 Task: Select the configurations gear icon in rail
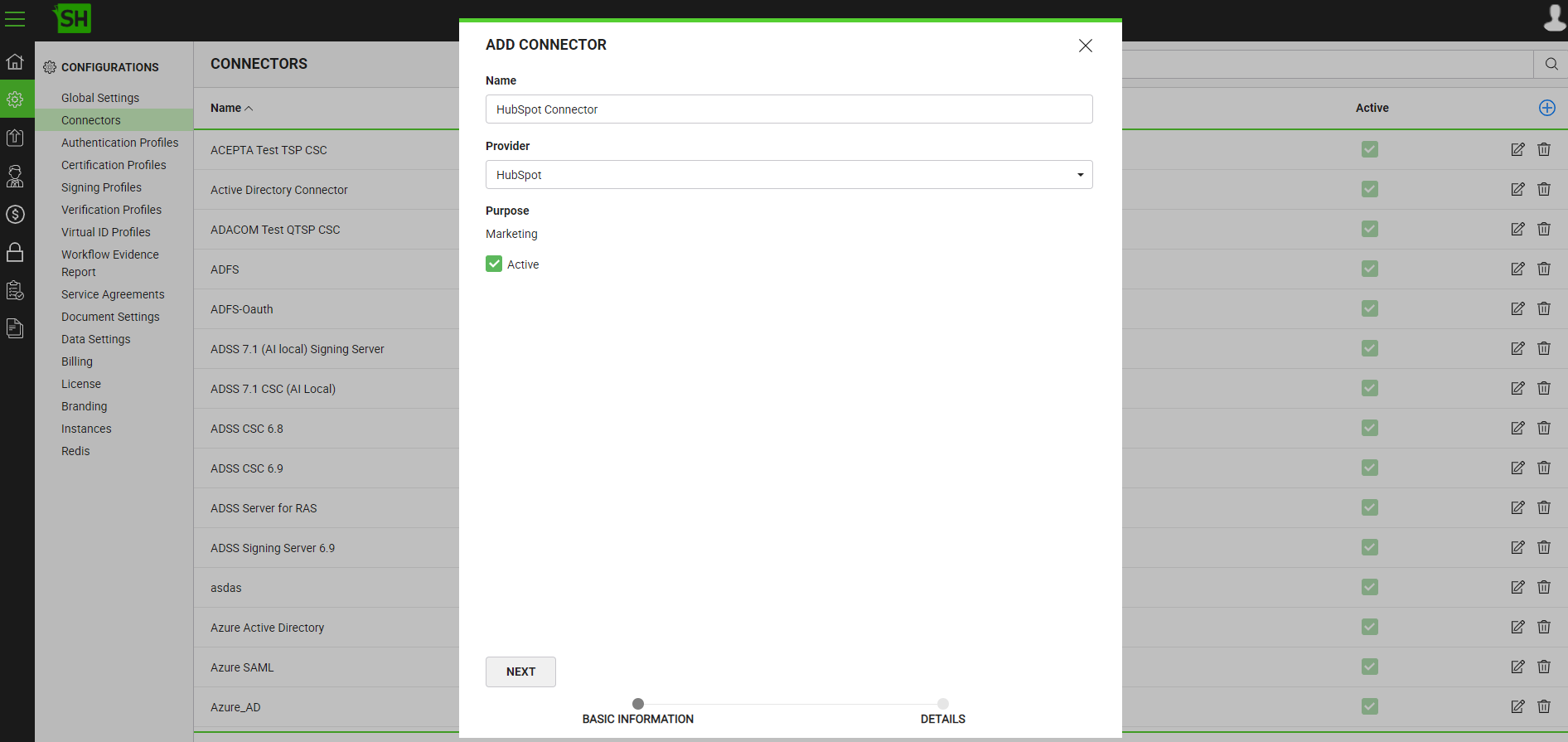15,99
